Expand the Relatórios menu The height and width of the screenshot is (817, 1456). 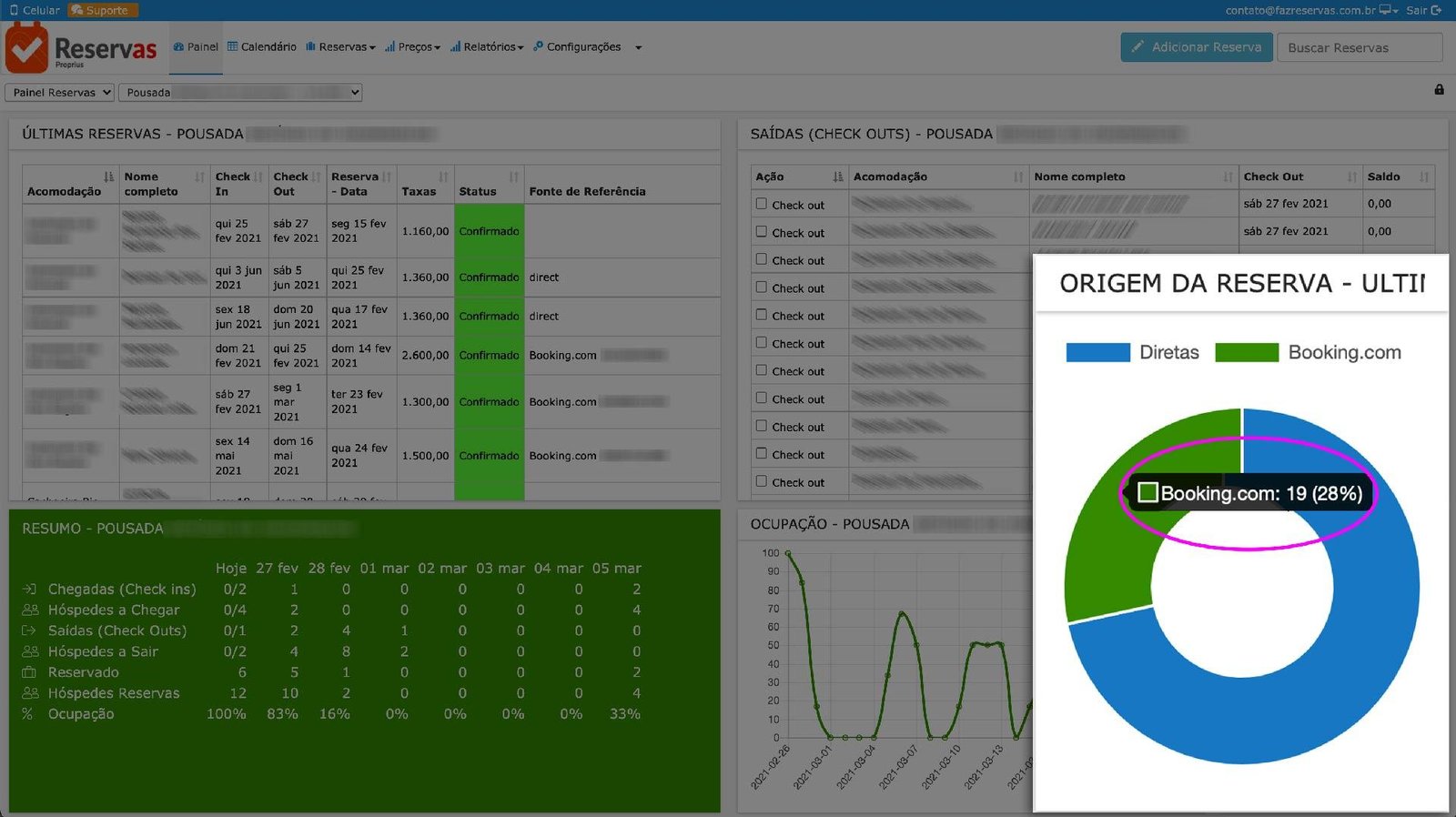point(487,47)
